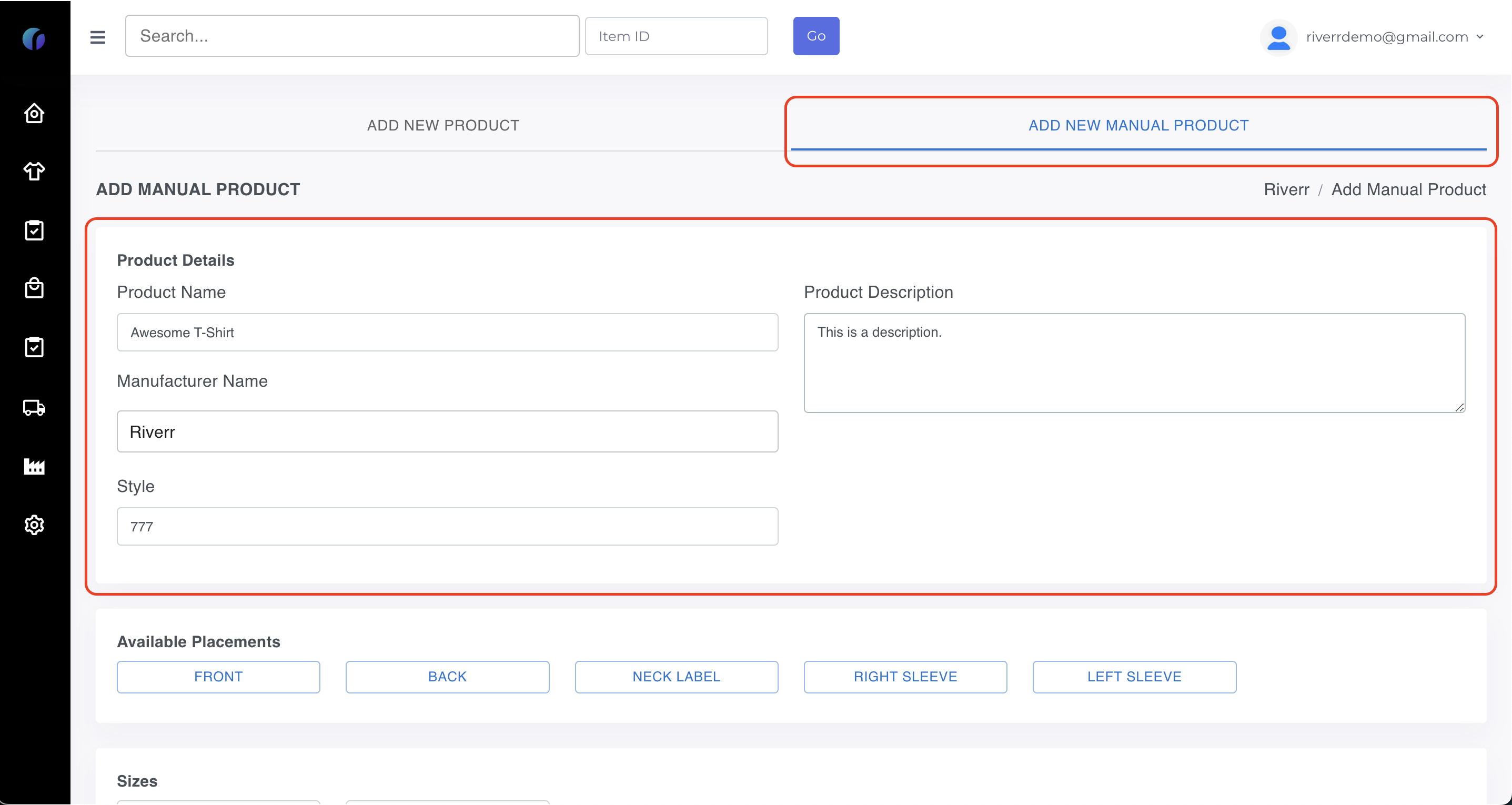
Task: Click the Available Placements heading
Action: (x=198, y=641)
